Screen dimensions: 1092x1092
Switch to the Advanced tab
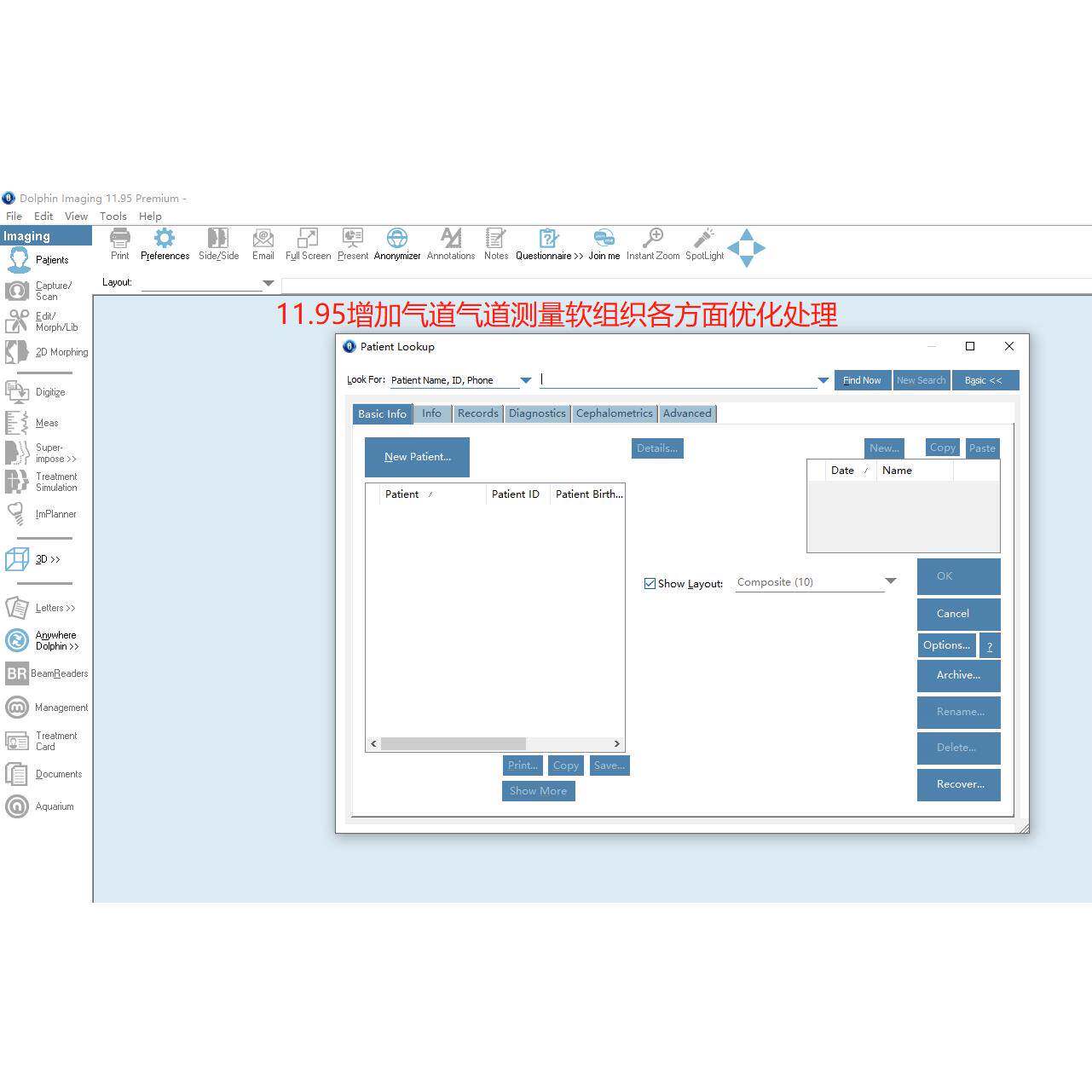click(687, 413)
